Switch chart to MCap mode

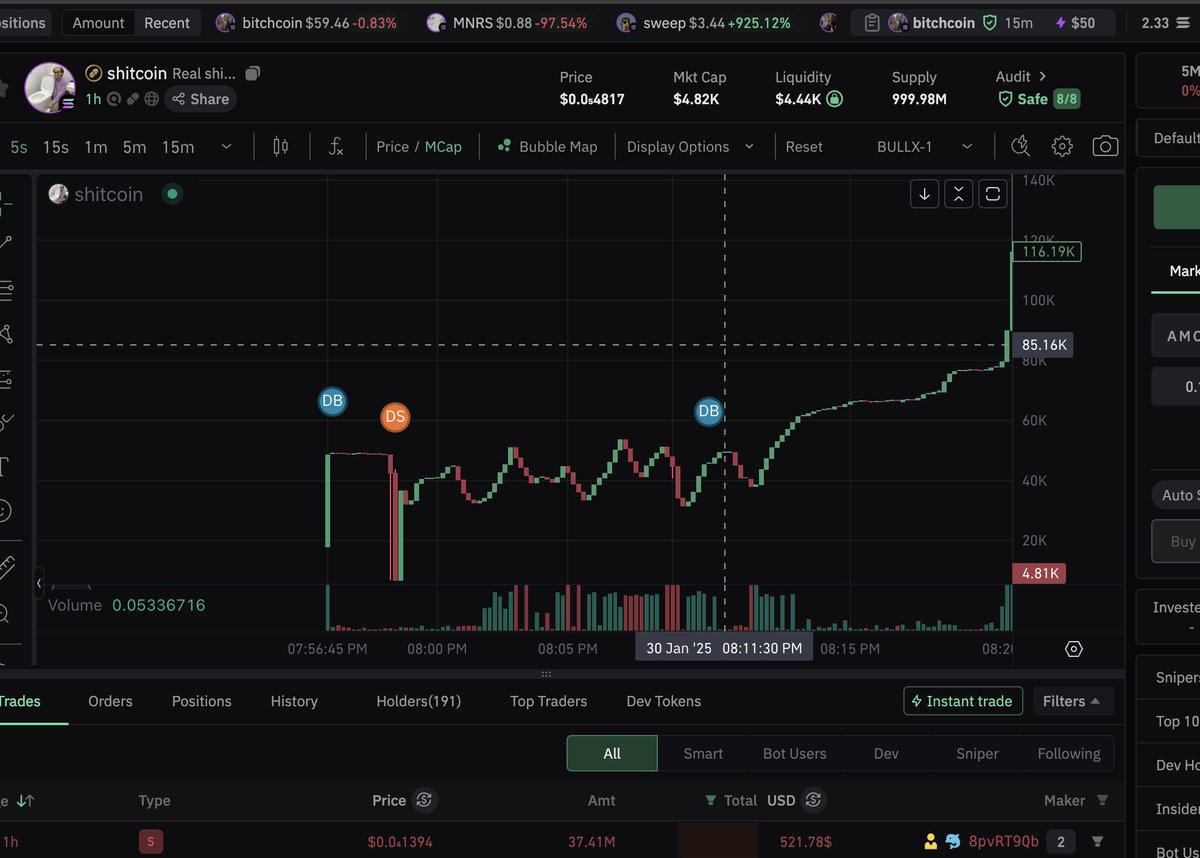click(x=443, y=146)
